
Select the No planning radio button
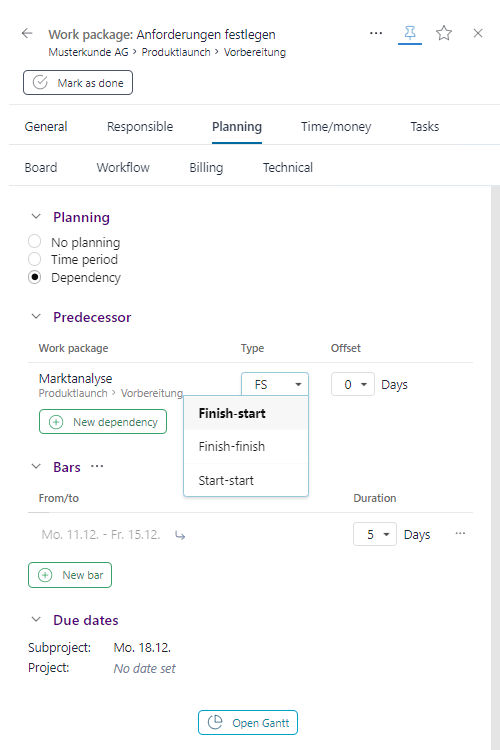(x=34, y=241)
